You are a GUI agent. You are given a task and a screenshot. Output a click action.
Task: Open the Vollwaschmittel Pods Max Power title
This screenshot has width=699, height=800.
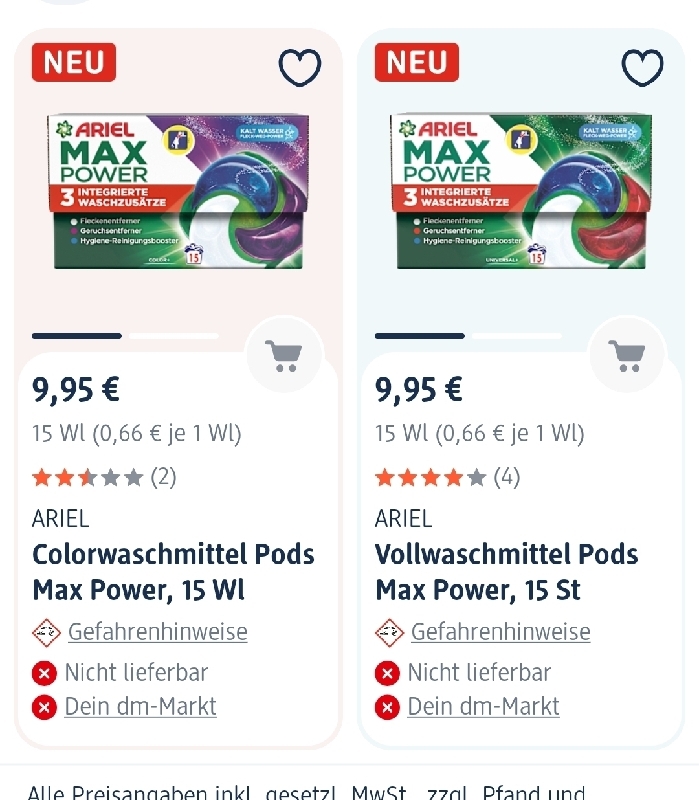[506, 572]
